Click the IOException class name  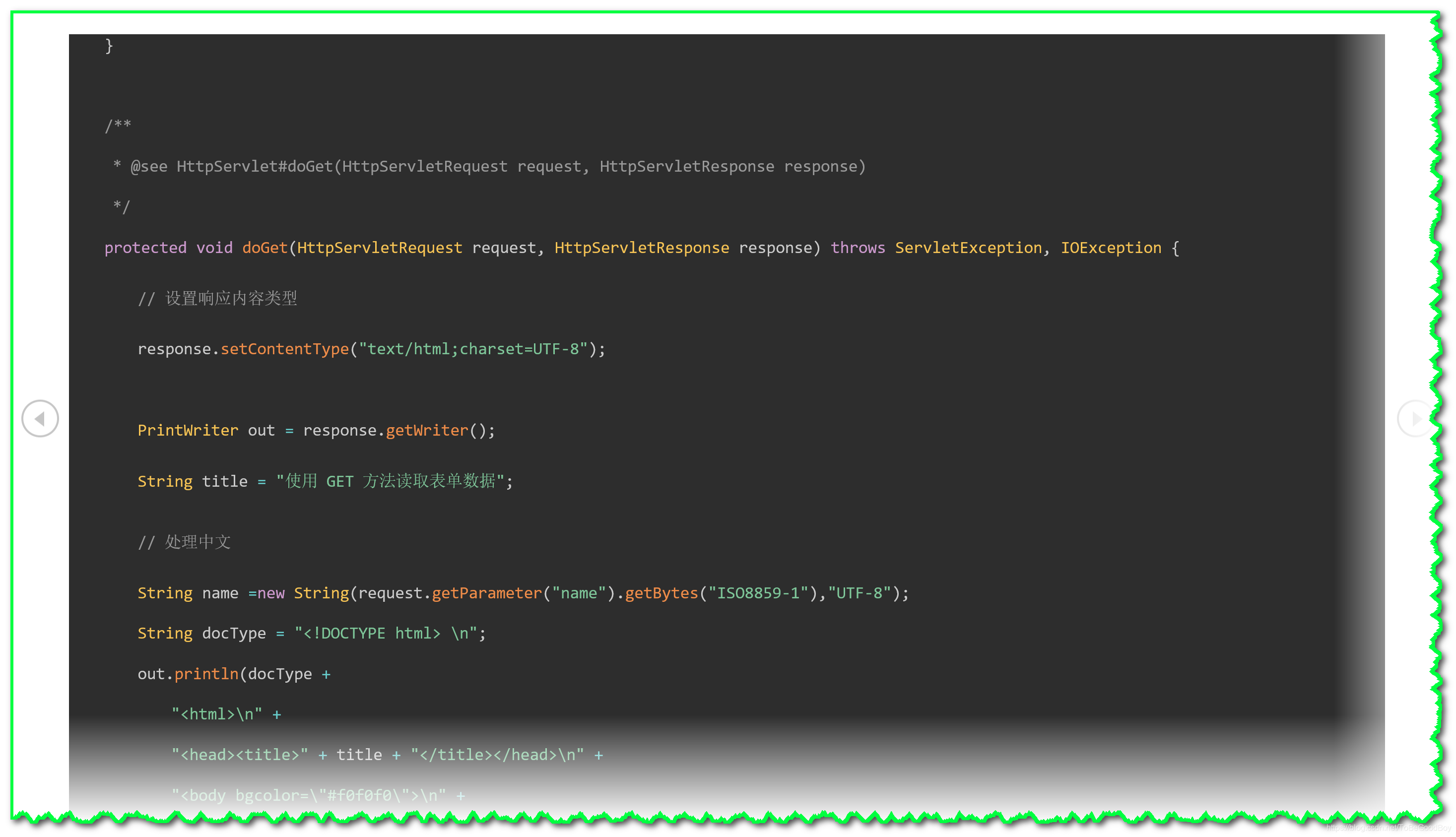tap(1111, 248)
